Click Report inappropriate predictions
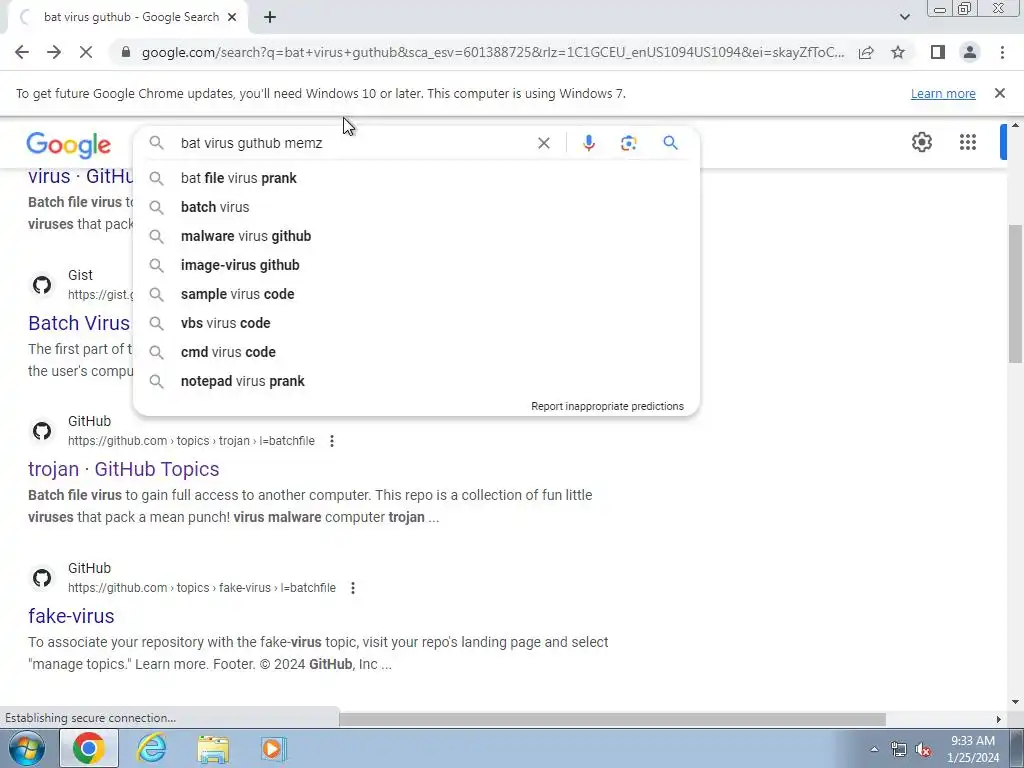This screenshot has width=1024, height=768. 607,406
